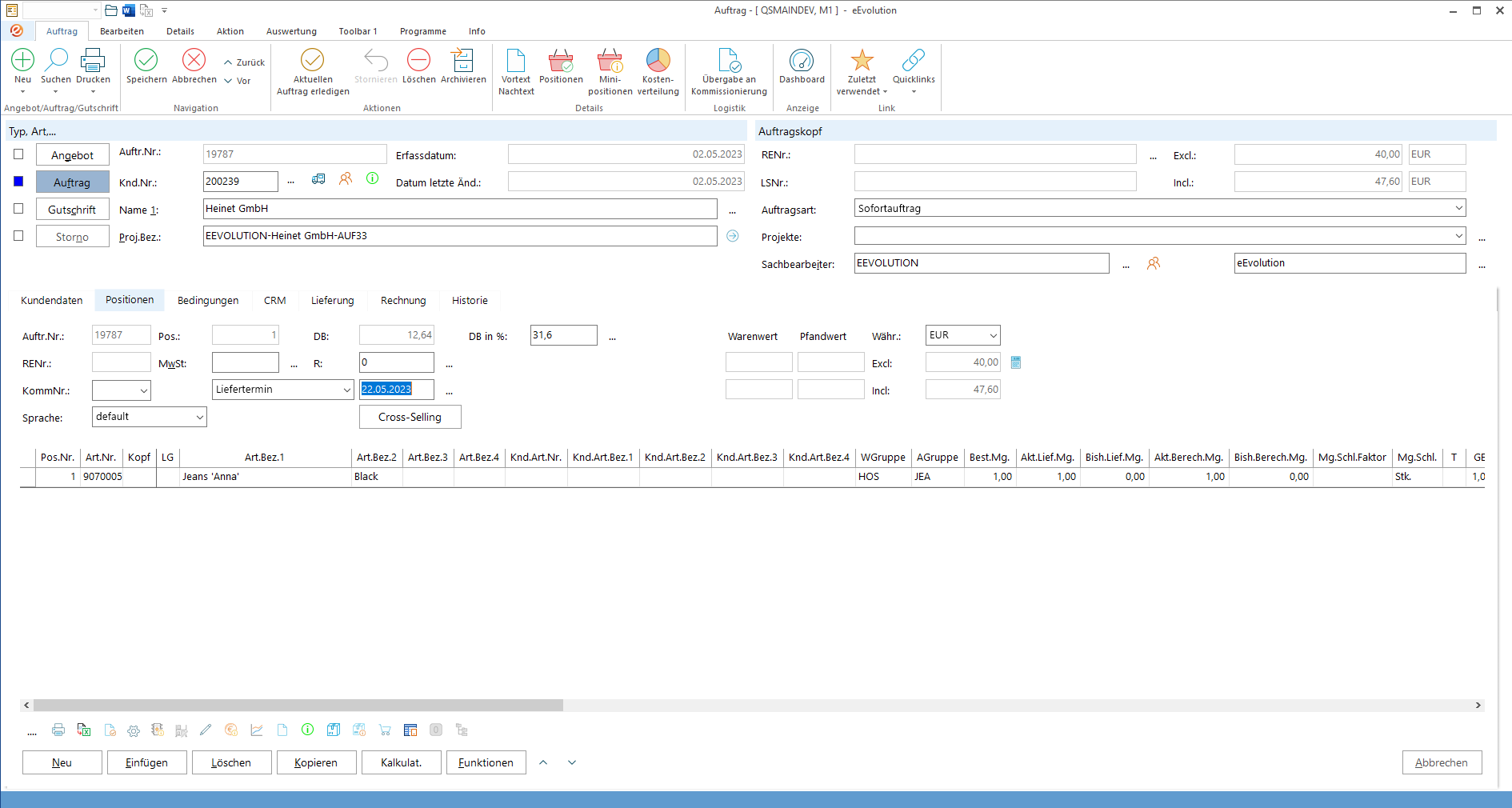Tick the Storno checkbox
The width and height of the screenshot is (1512, 808).
click(18, 235)
